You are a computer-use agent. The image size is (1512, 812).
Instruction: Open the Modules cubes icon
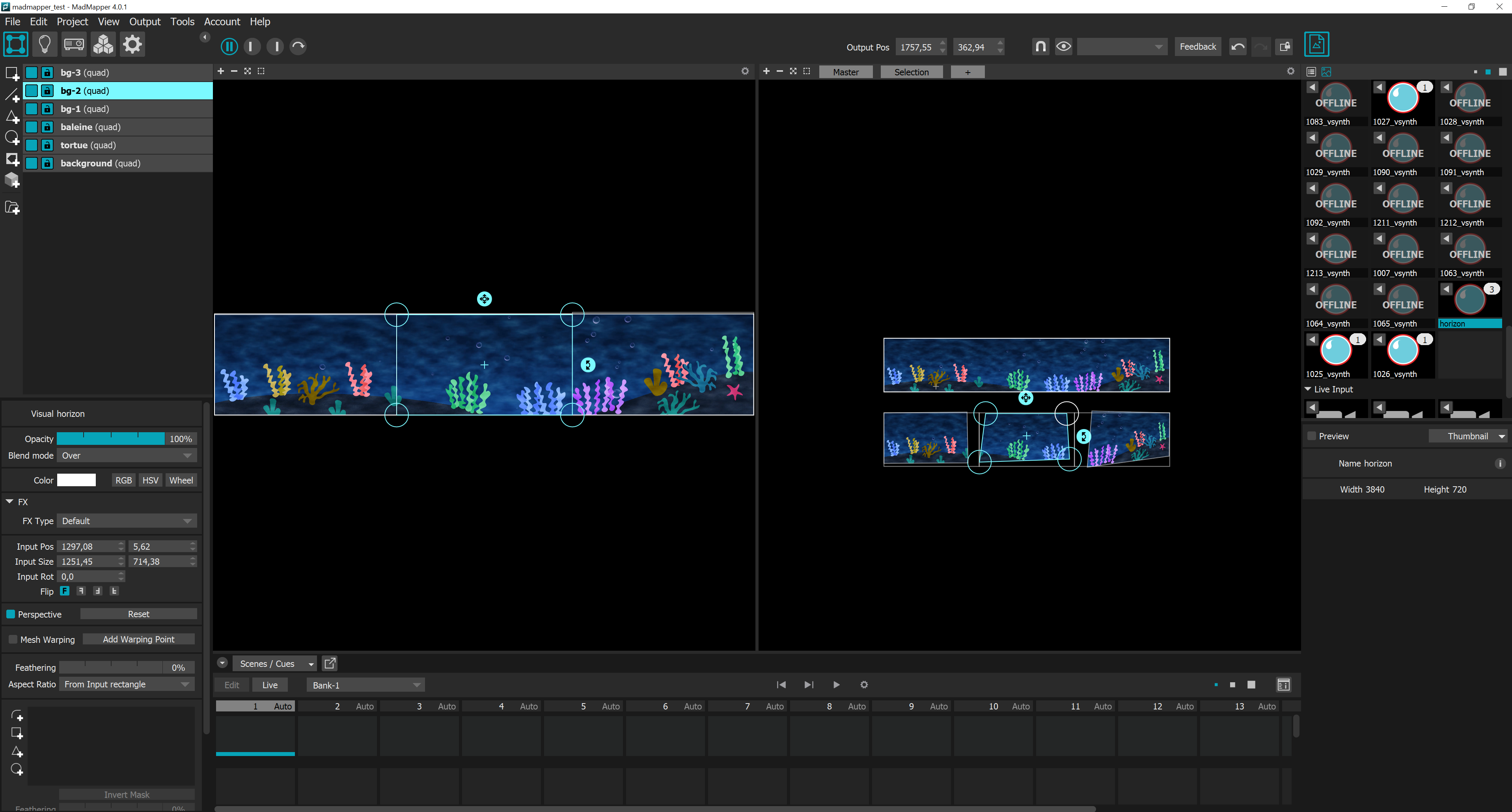tap(103, 45)
